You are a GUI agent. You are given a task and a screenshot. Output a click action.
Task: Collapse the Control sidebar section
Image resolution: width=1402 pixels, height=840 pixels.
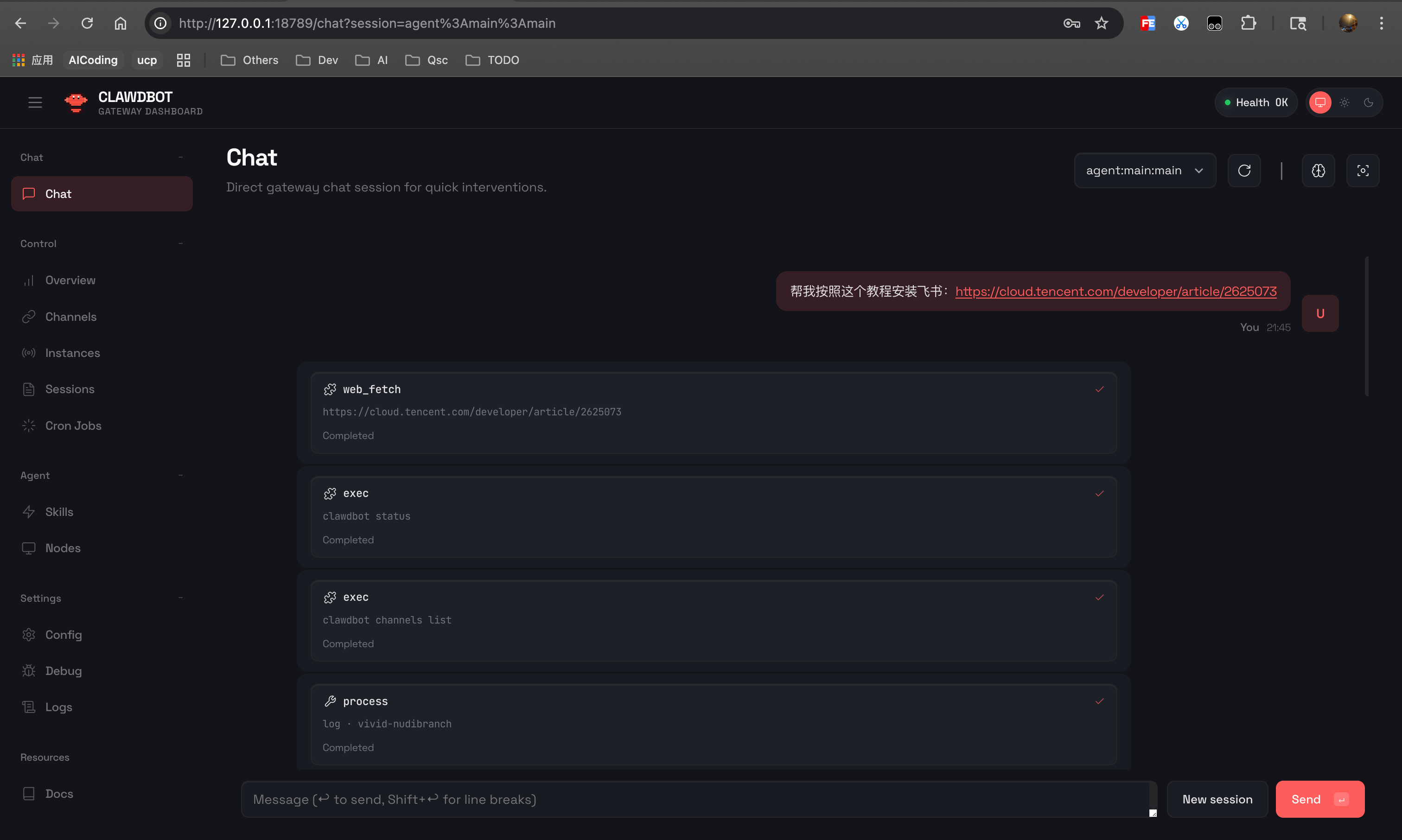tap(180, 243)
